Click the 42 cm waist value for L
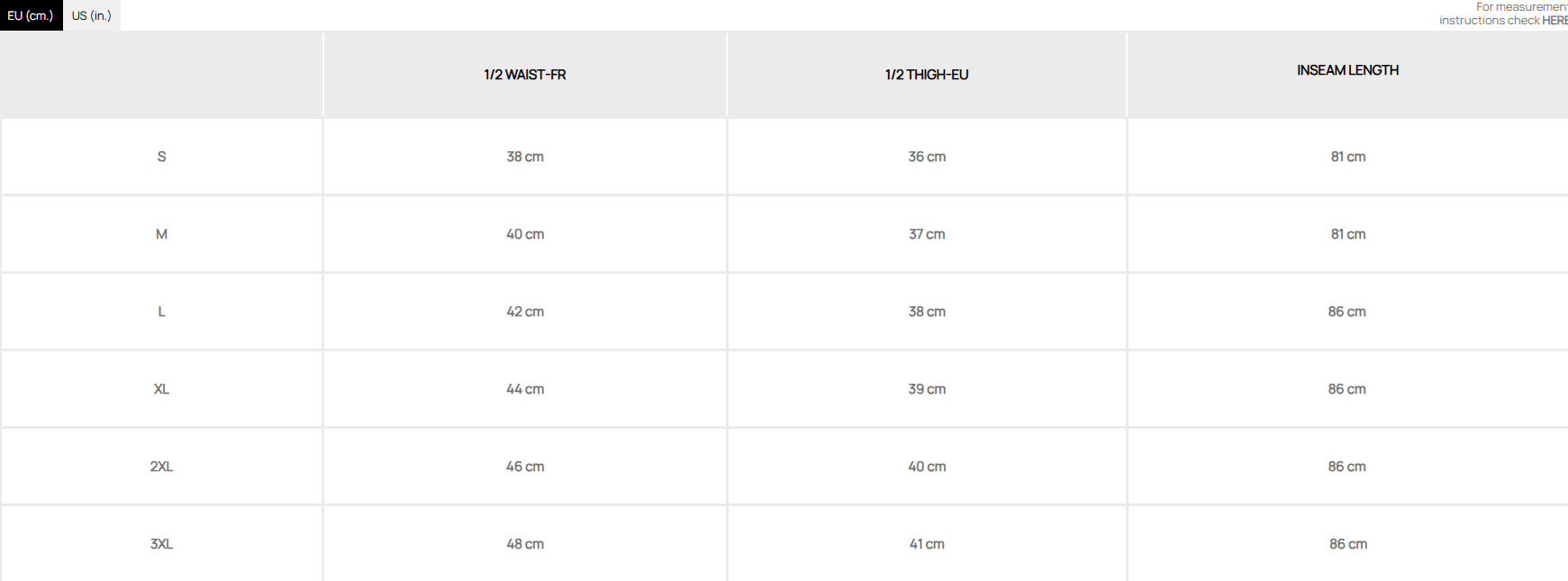This screenshot has width=1568, height=581. click(x=525, y=312)
